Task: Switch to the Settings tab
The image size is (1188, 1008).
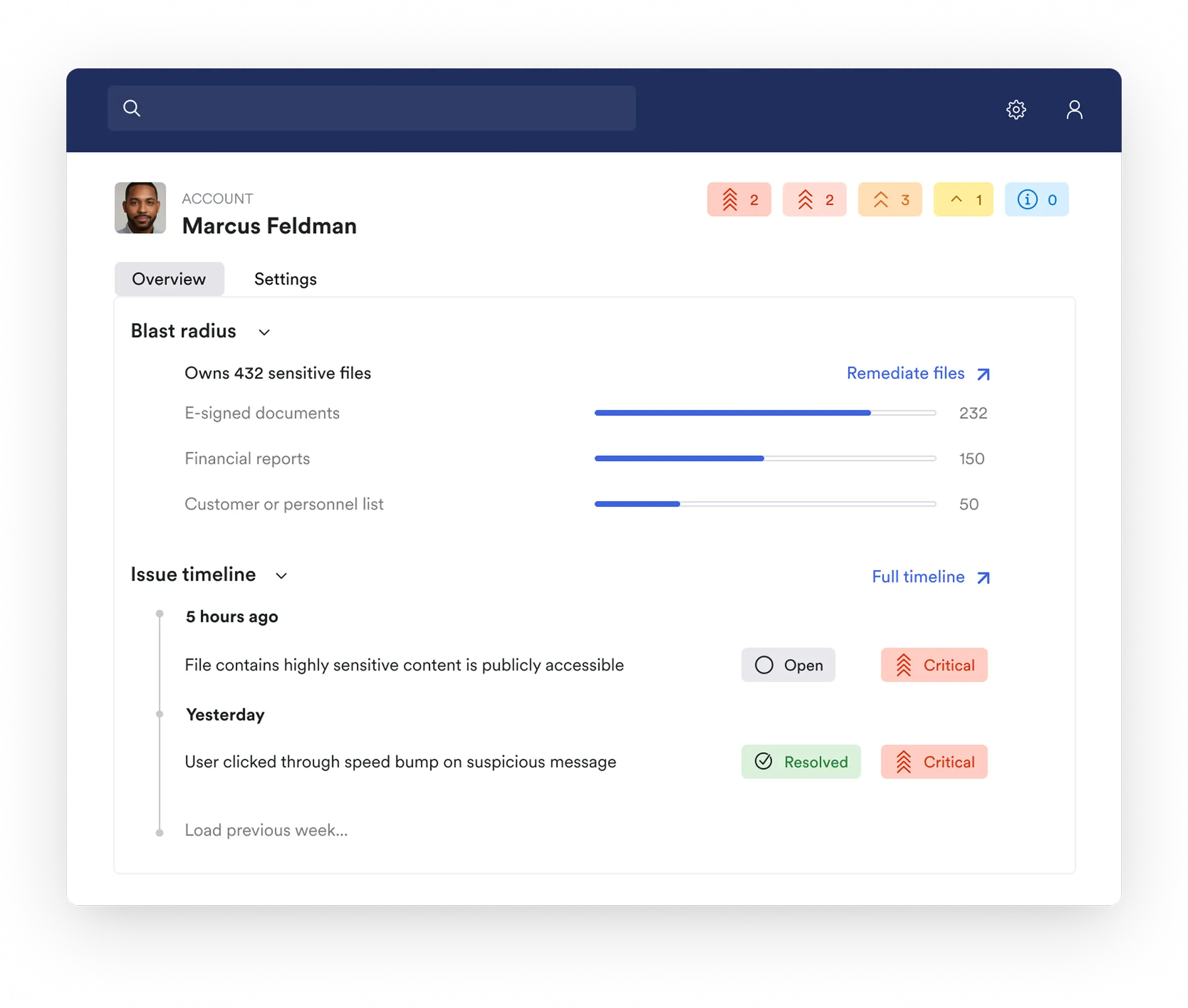Action: pyautogui.click(x=285, y=279)
